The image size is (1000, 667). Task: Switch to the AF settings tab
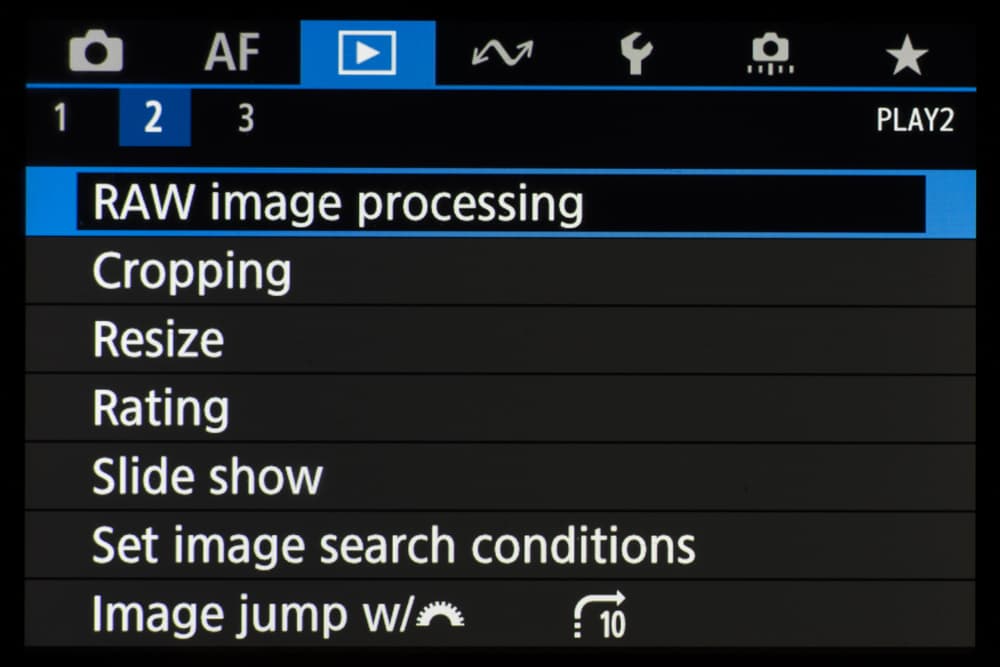pos(233,53)
